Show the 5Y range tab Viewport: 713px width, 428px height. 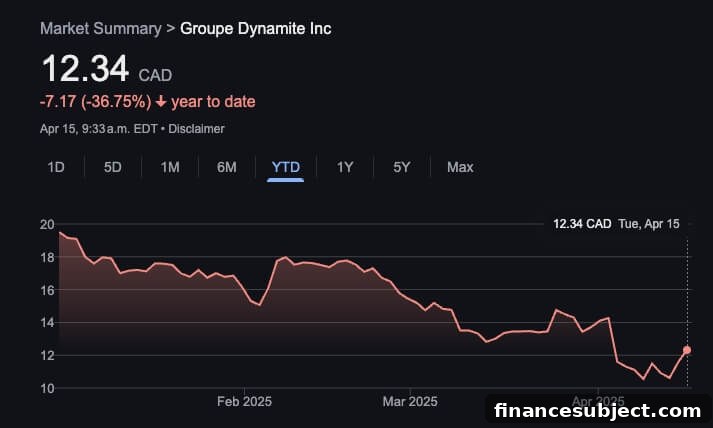(402, 167)
